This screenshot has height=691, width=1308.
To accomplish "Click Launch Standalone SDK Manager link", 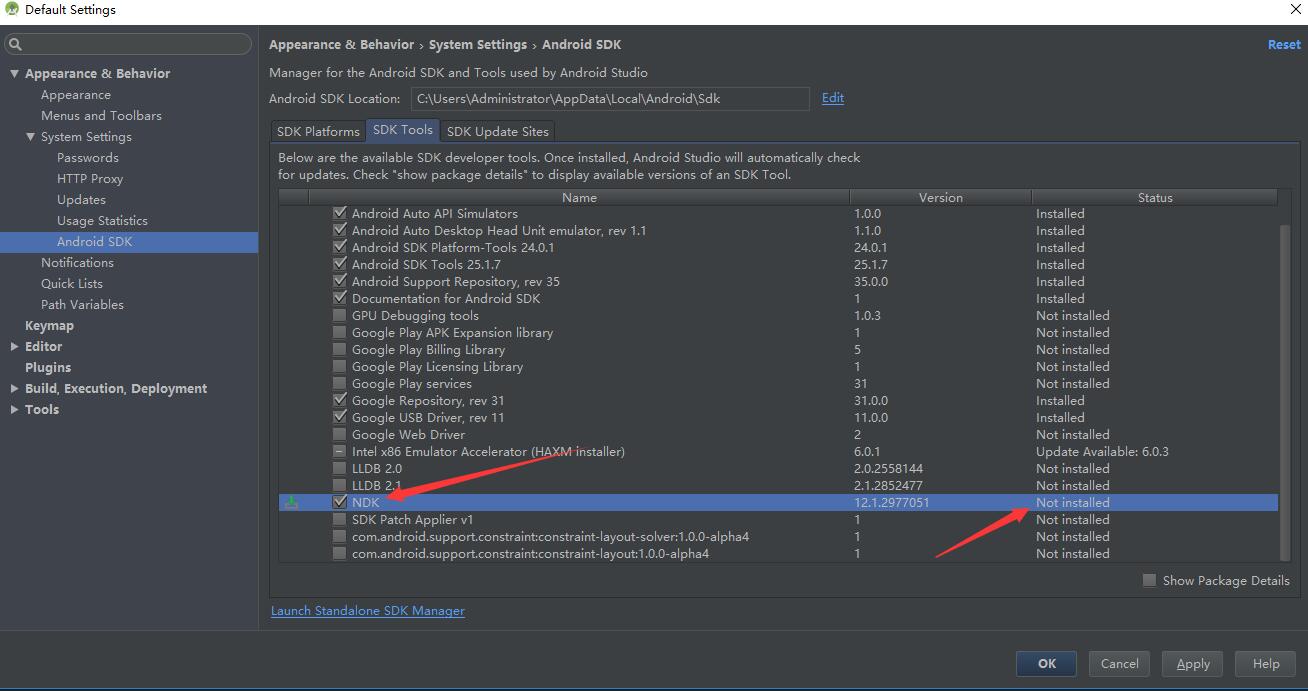I will [368, 610].
